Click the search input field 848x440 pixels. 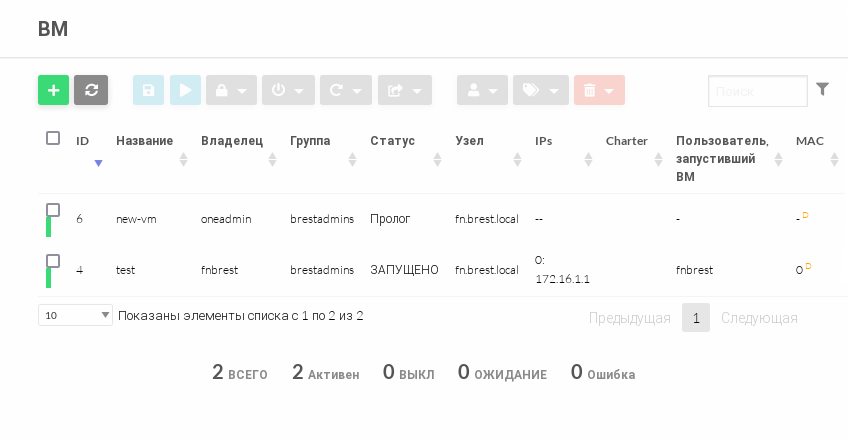(757, 91)
